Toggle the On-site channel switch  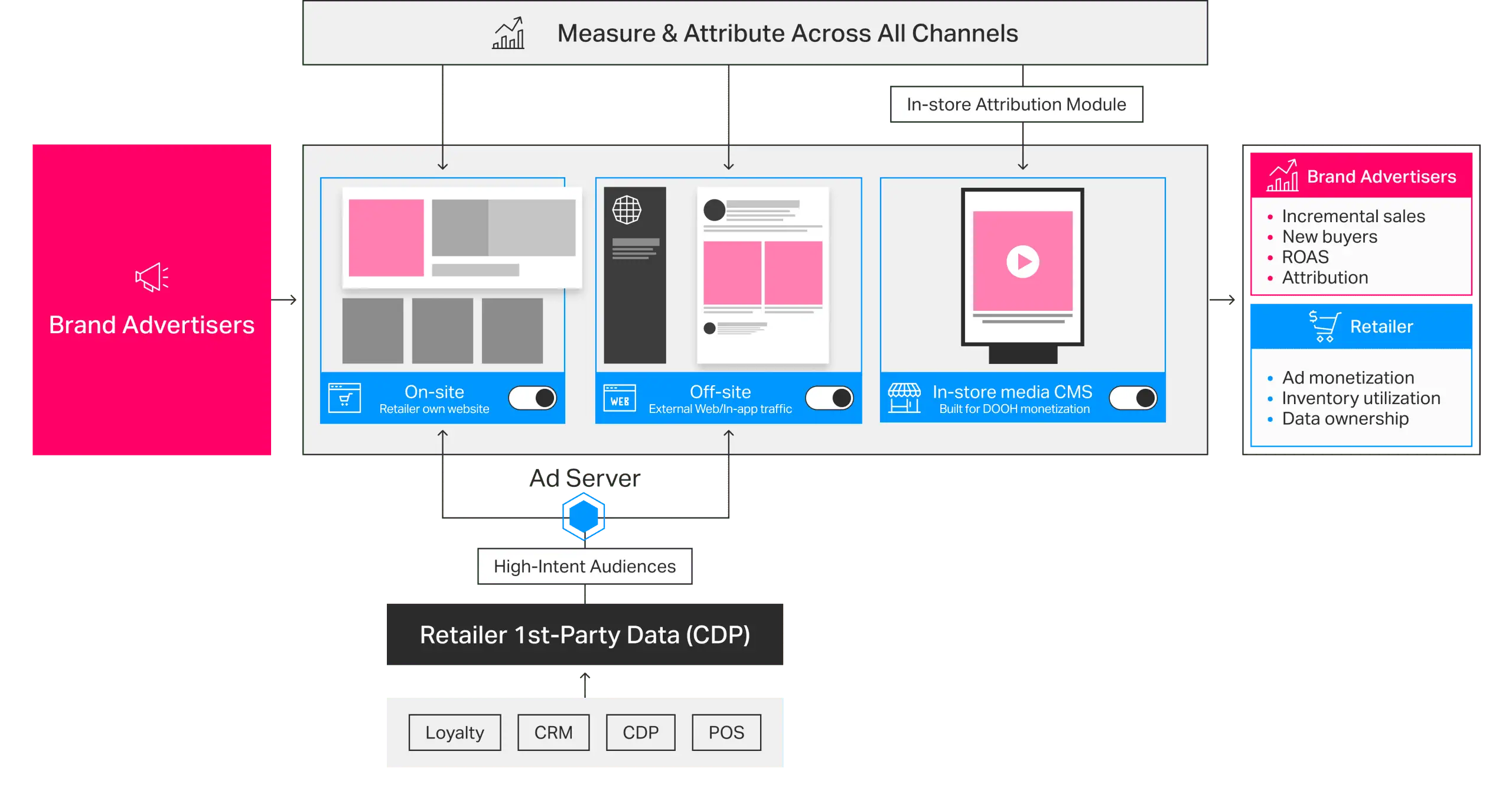[x=533, y=398]
